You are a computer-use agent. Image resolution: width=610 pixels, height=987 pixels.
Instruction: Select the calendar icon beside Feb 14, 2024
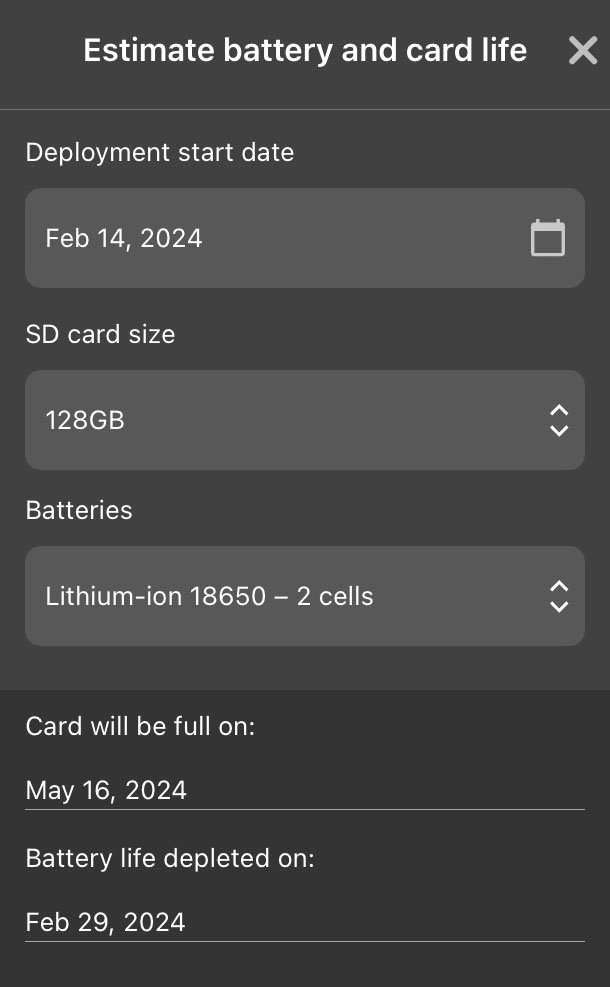[x=546, y=238]
